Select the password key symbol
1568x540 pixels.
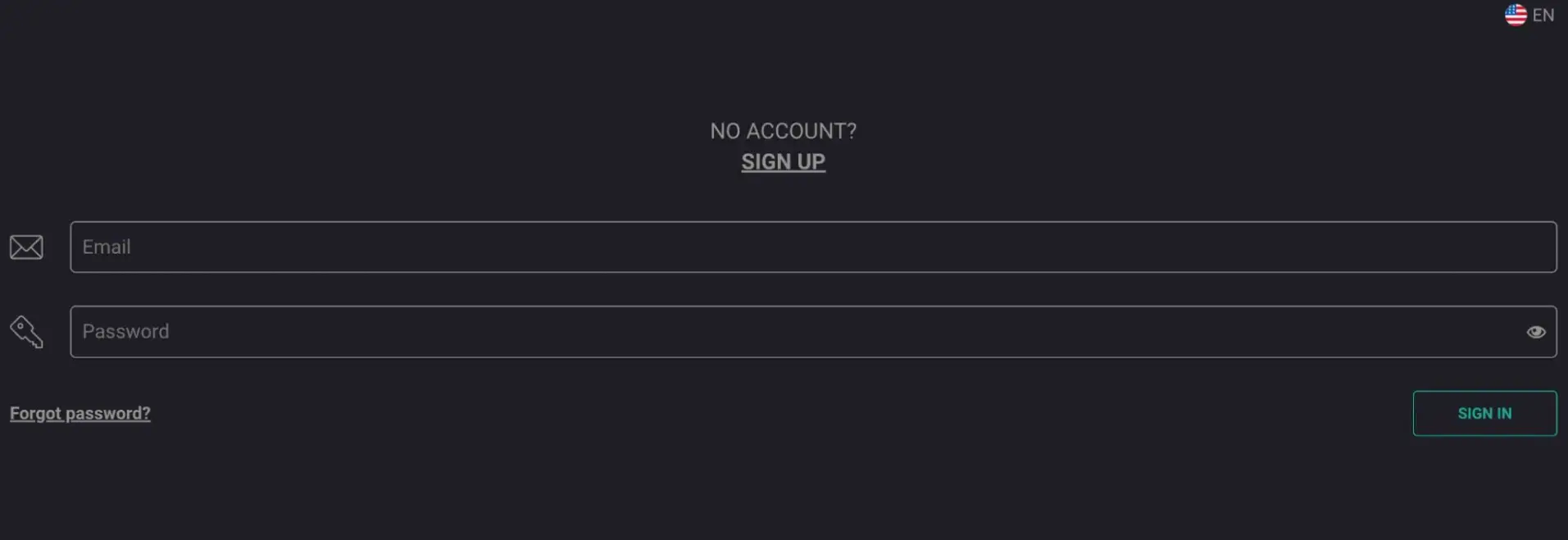pyautogui.click(x=26, y=332)
